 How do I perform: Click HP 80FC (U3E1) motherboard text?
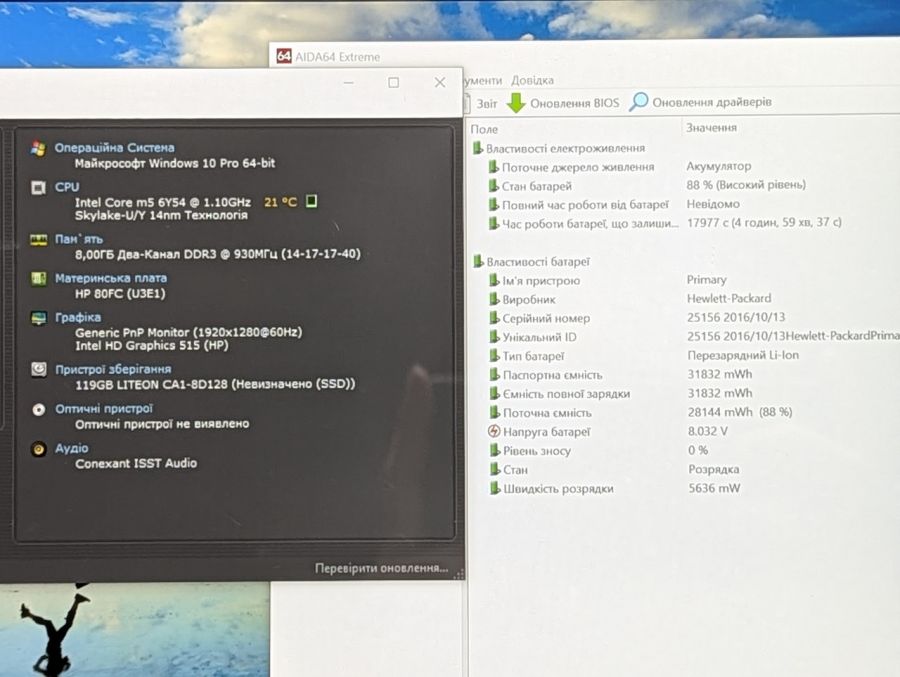pyautogui.click(x=120, y=293)
